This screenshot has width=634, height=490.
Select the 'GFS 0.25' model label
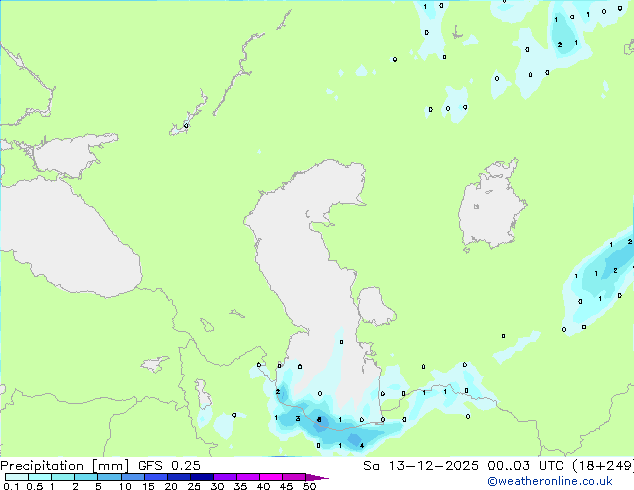pyautogui.click(x=169, y=466)
